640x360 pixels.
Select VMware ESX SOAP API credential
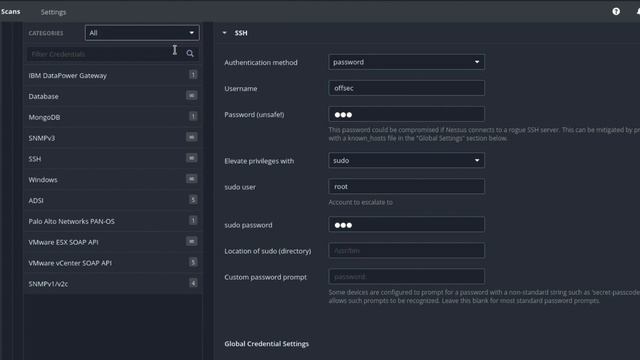coord(113,242)
